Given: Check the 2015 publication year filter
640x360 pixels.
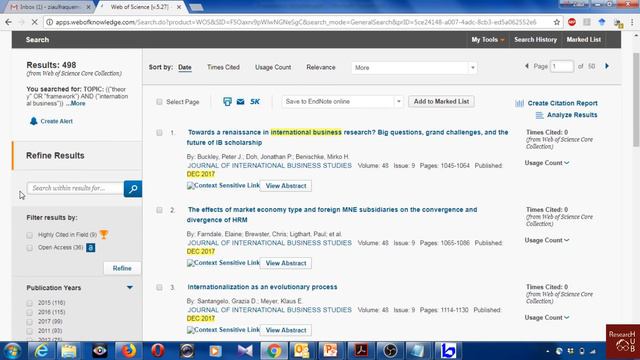Looking at the screenshot, I should [29, 303].
